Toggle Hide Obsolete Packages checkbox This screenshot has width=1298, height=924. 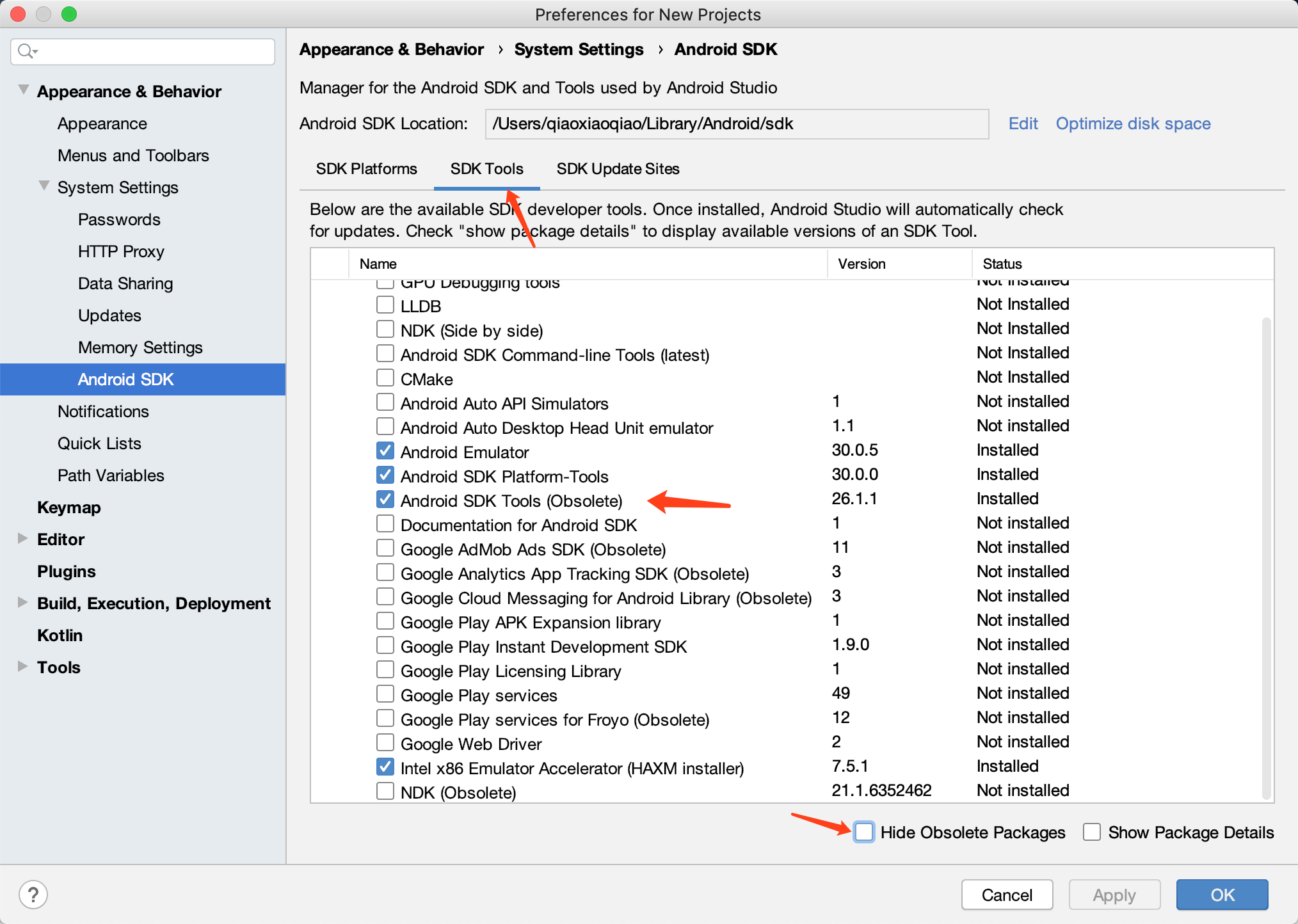pyautogui.click(x=864, y=832)
